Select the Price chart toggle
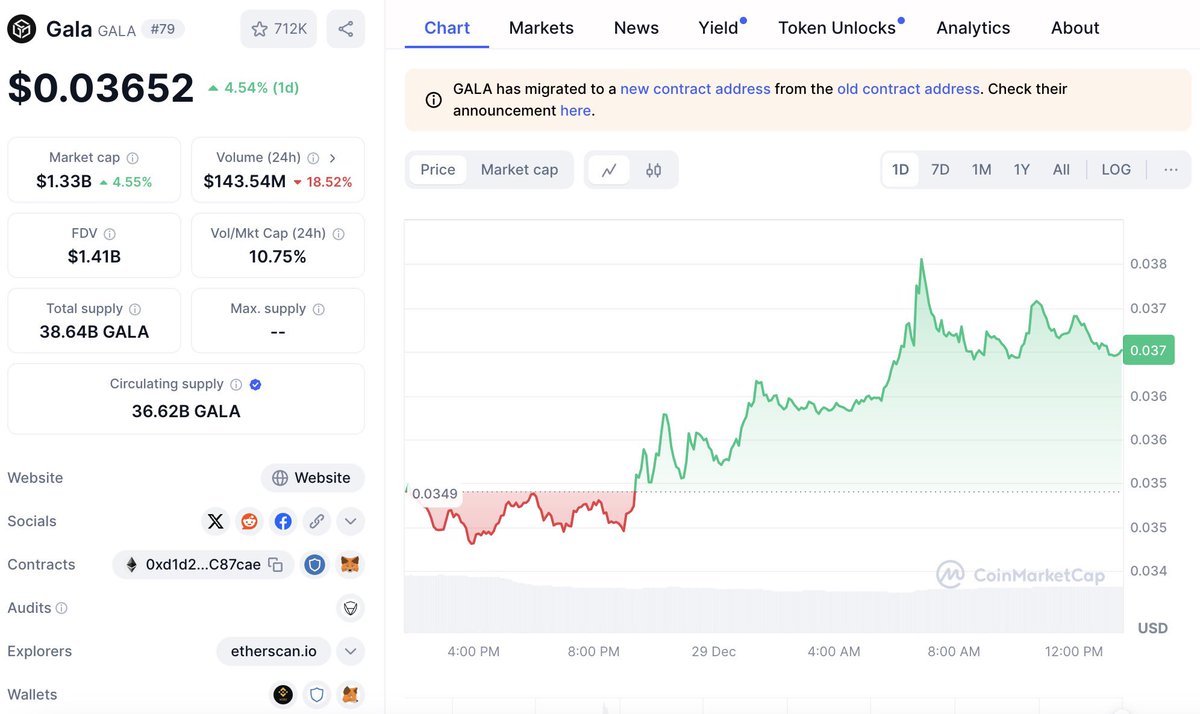 (438, 170)
